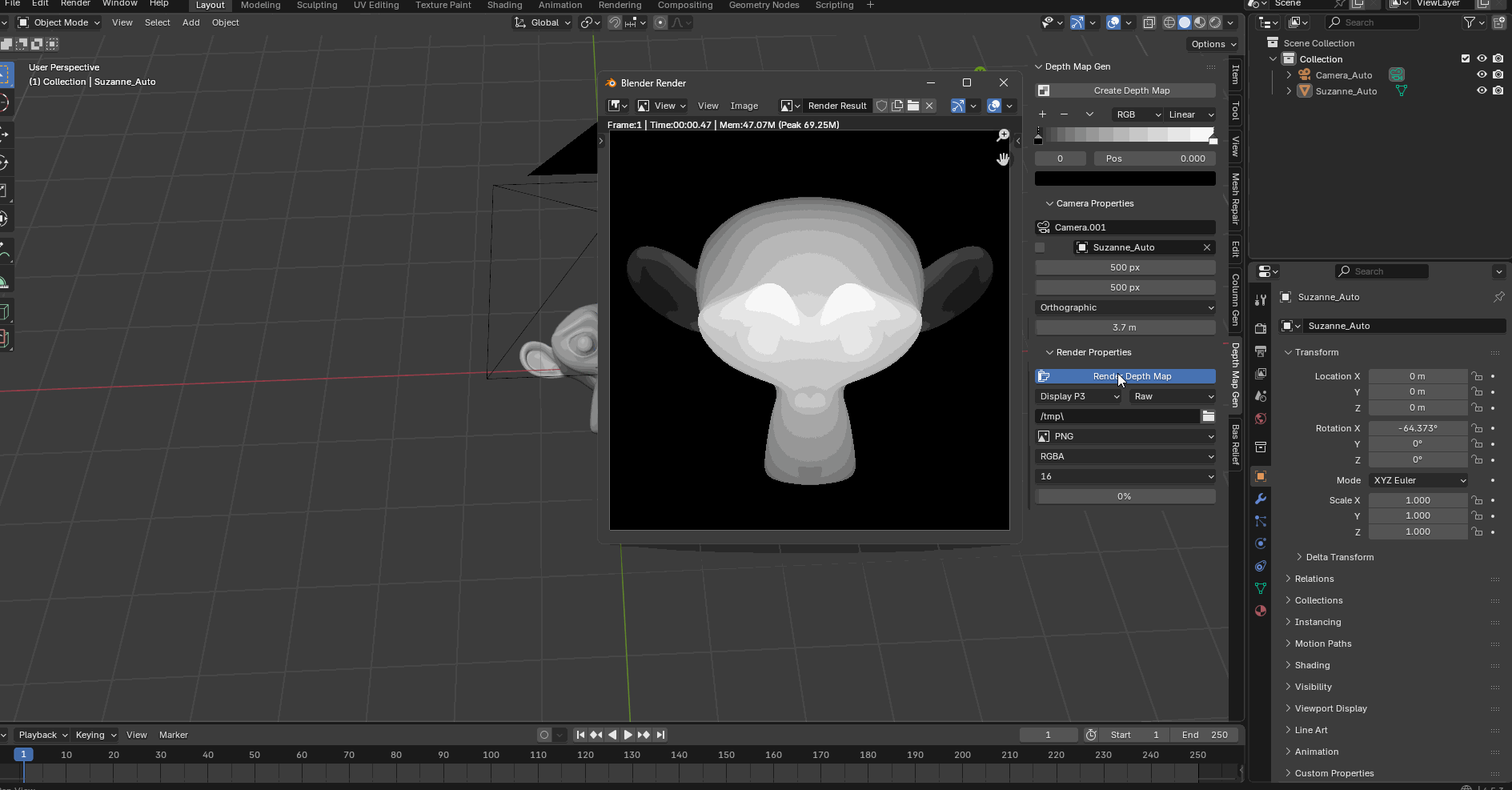This screenshot has height=790, width=1512.
Task: Click the grayscale color ramp gradient
Action: click(x=1125, y=135)
